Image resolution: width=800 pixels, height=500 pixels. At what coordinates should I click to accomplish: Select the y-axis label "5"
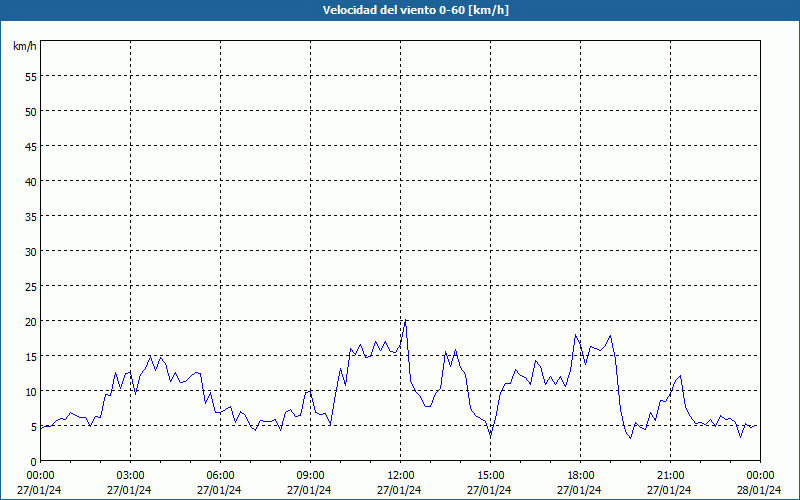[x=34, y=427]
